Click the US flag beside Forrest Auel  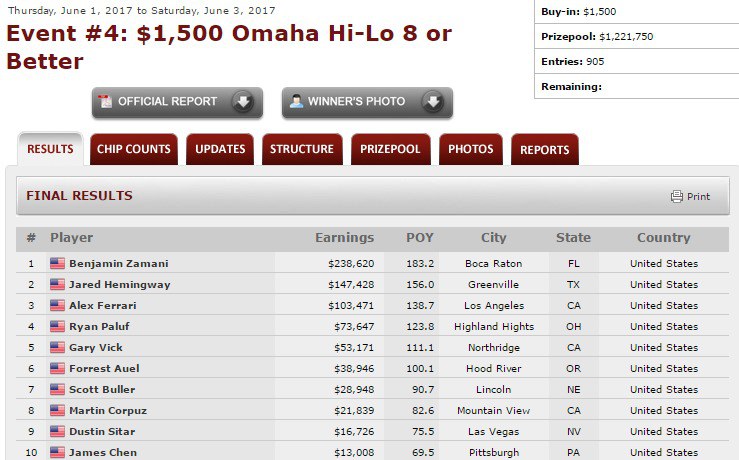[57, 369]
